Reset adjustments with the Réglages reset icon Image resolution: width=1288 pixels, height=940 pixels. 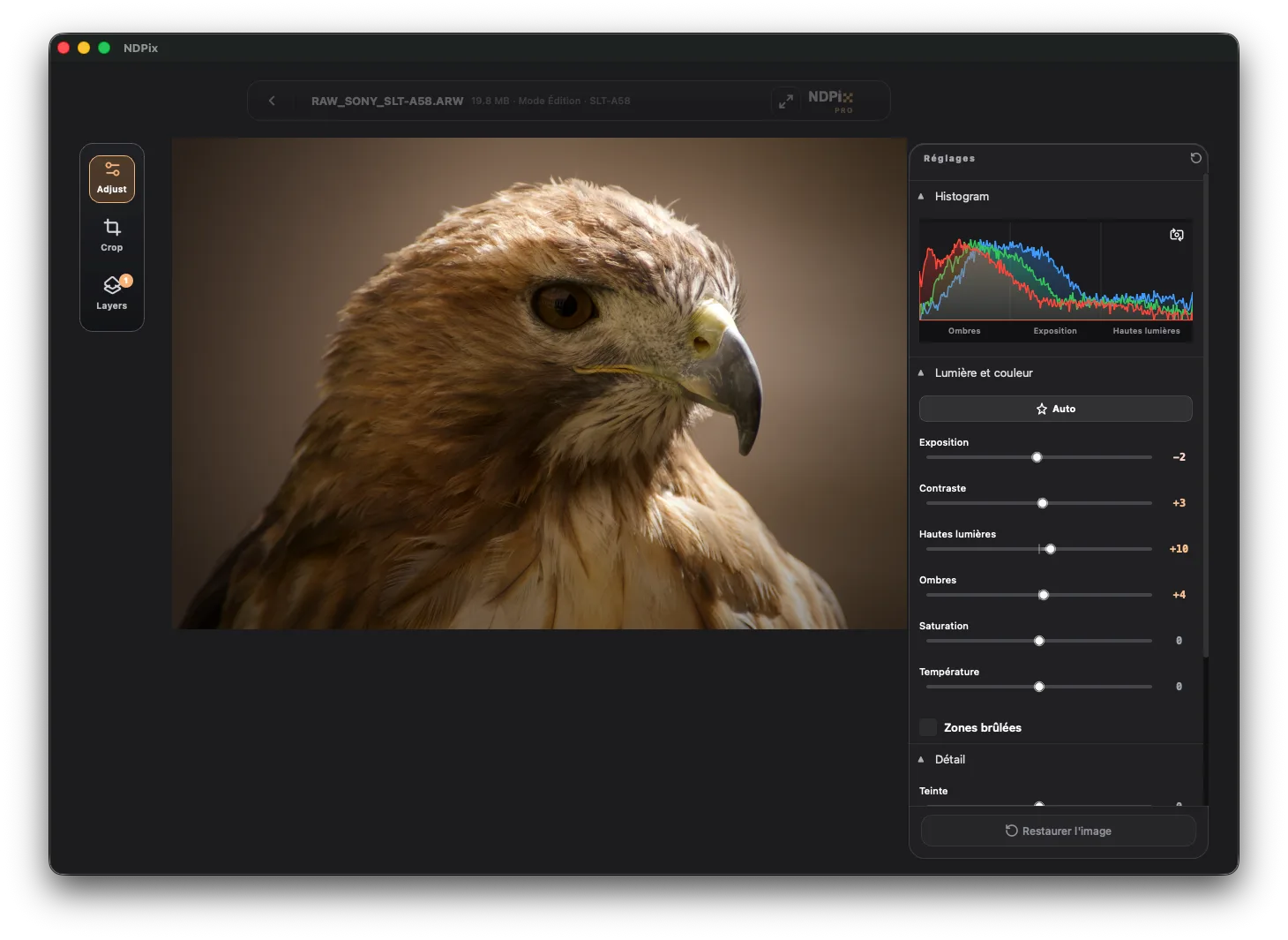click(1195, 158)
